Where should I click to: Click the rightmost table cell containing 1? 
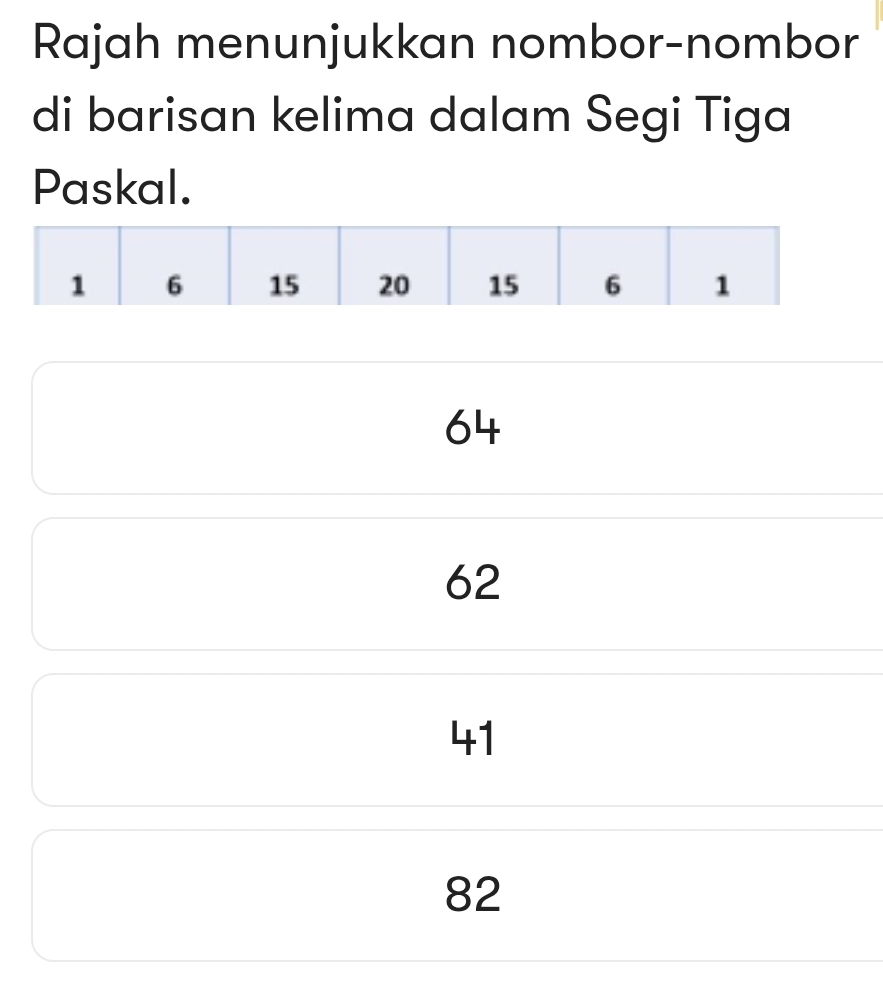[x=721, y=285]
